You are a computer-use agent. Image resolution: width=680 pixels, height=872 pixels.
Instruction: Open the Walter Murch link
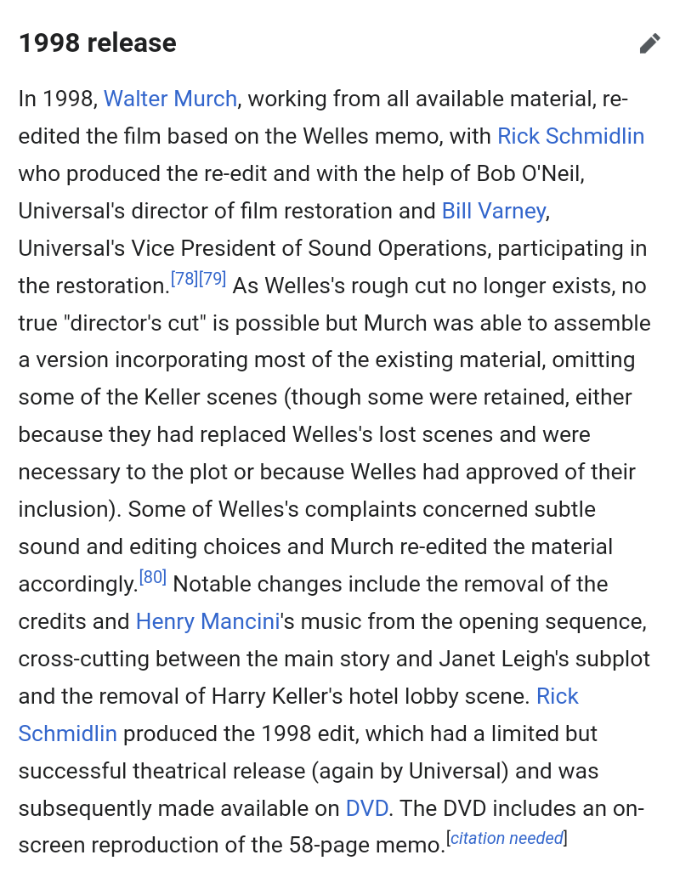tap(170, 99)
